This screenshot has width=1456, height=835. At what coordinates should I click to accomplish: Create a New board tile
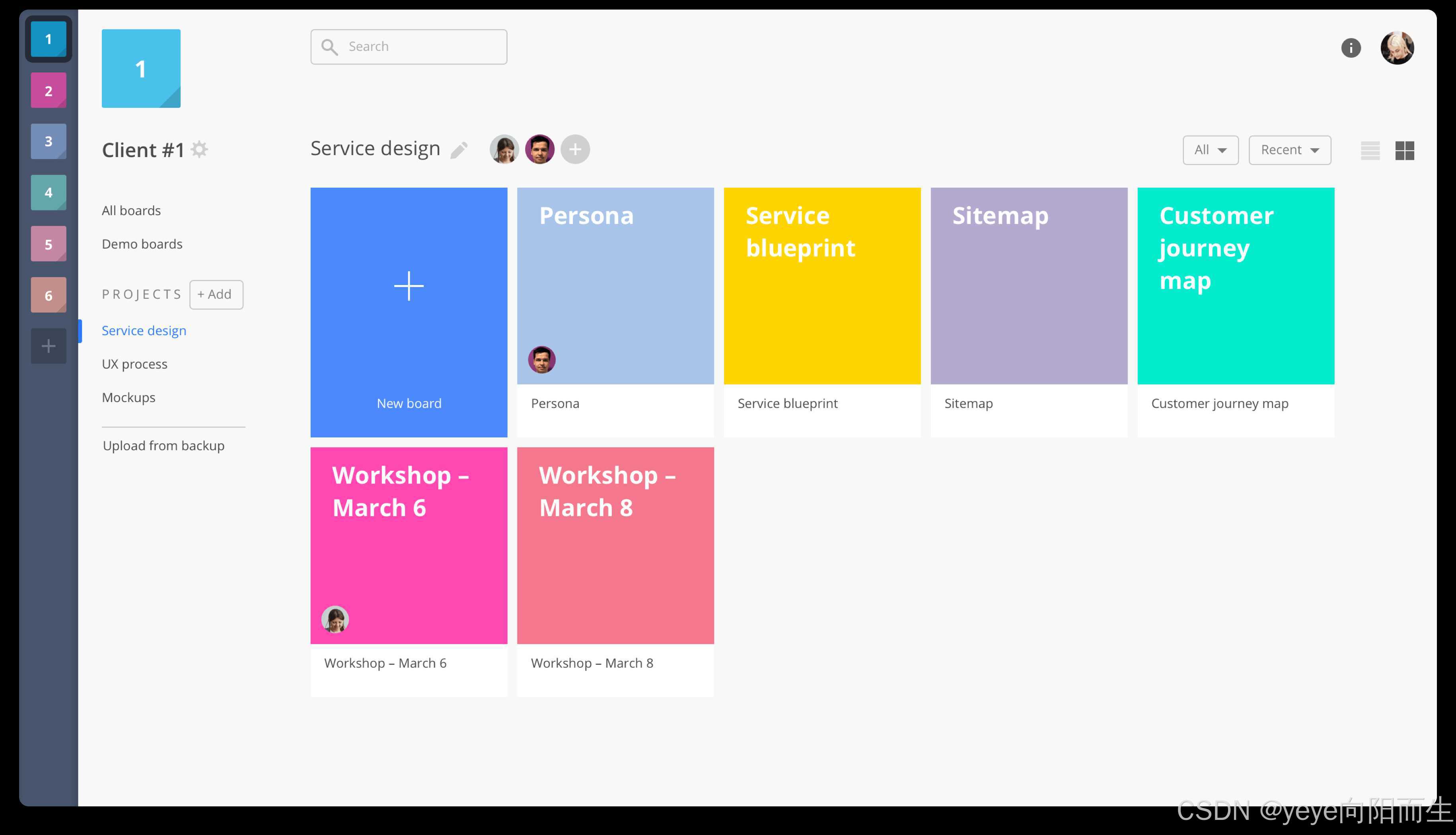point(409,312)
